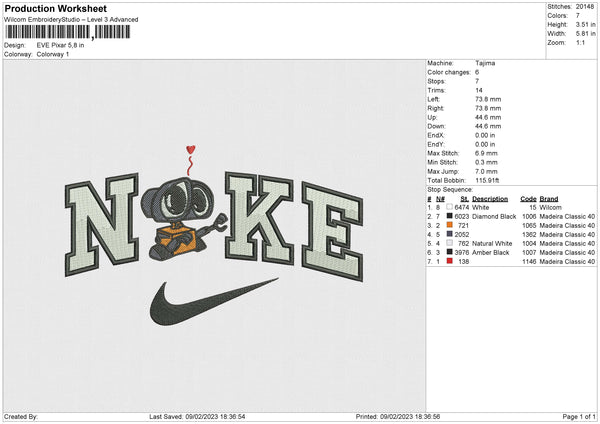Click the 'Amber Black' description text
The width and height of the screenshot is (600, 424).
[x=491, y=253]
